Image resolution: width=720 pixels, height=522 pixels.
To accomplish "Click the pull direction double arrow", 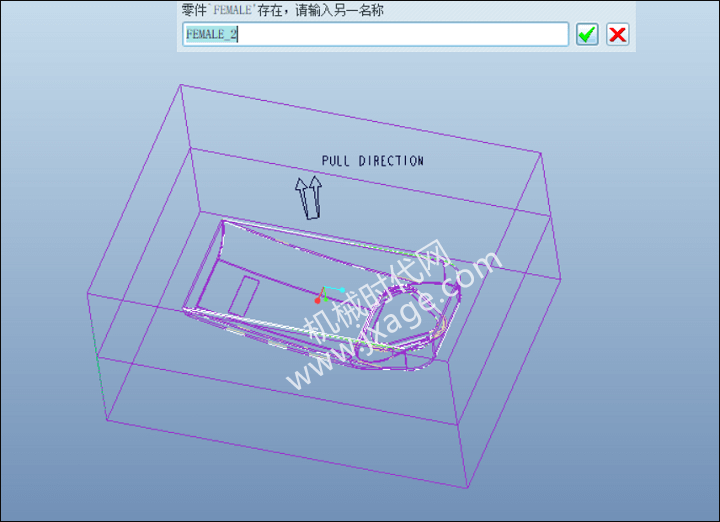I will tap(309, 197).
